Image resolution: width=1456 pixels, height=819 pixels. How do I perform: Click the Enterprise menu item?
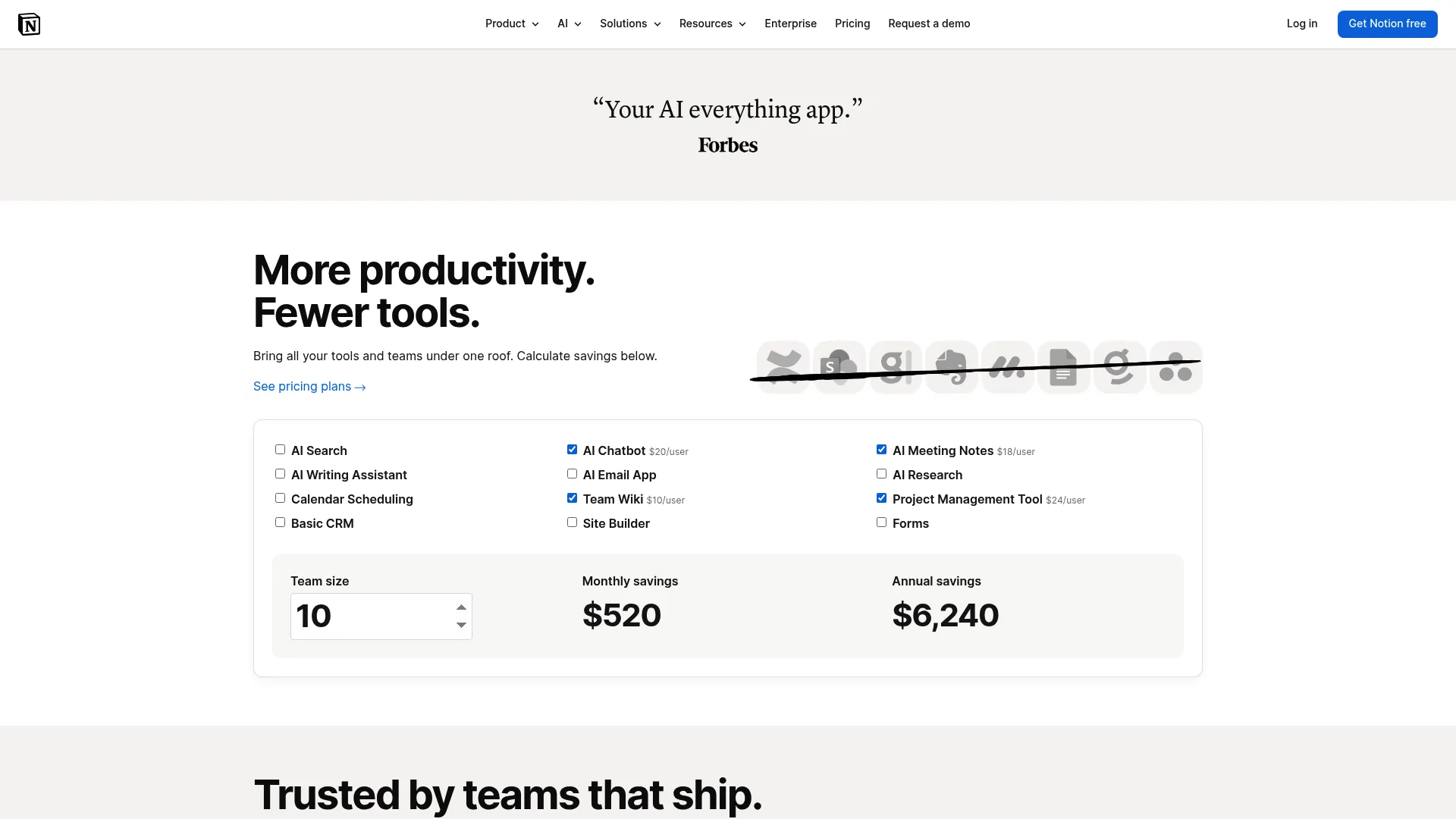click(790, 24)
